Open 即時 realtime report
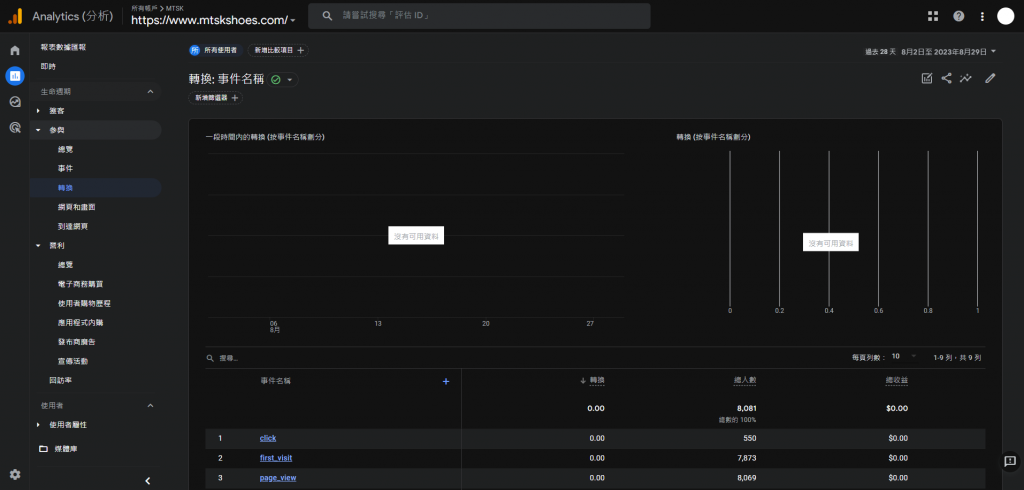This screenshot has width=1024, height=490. pyautogui.click(x=48, y=66)
